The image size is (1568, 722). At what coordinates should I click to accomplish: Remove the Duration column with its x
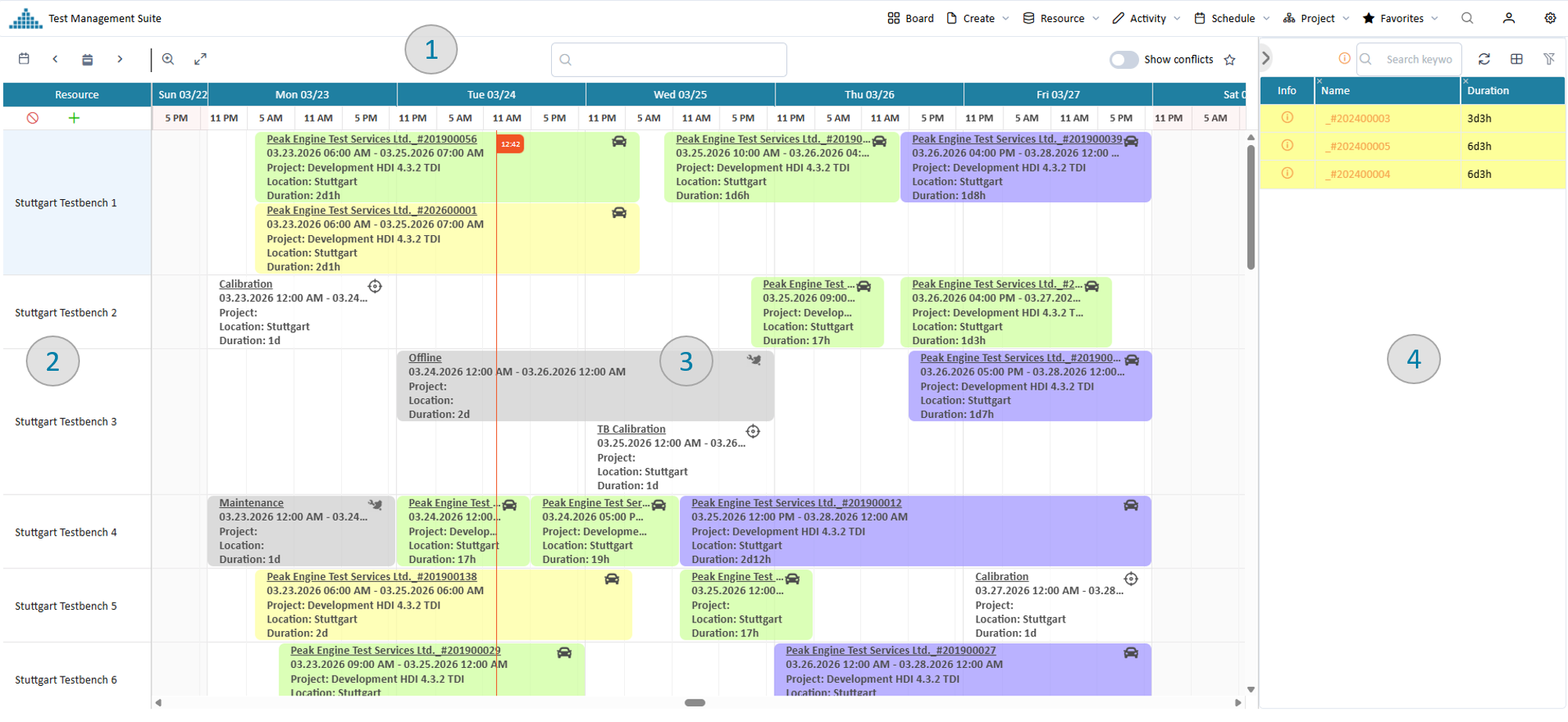point(1465,81)
